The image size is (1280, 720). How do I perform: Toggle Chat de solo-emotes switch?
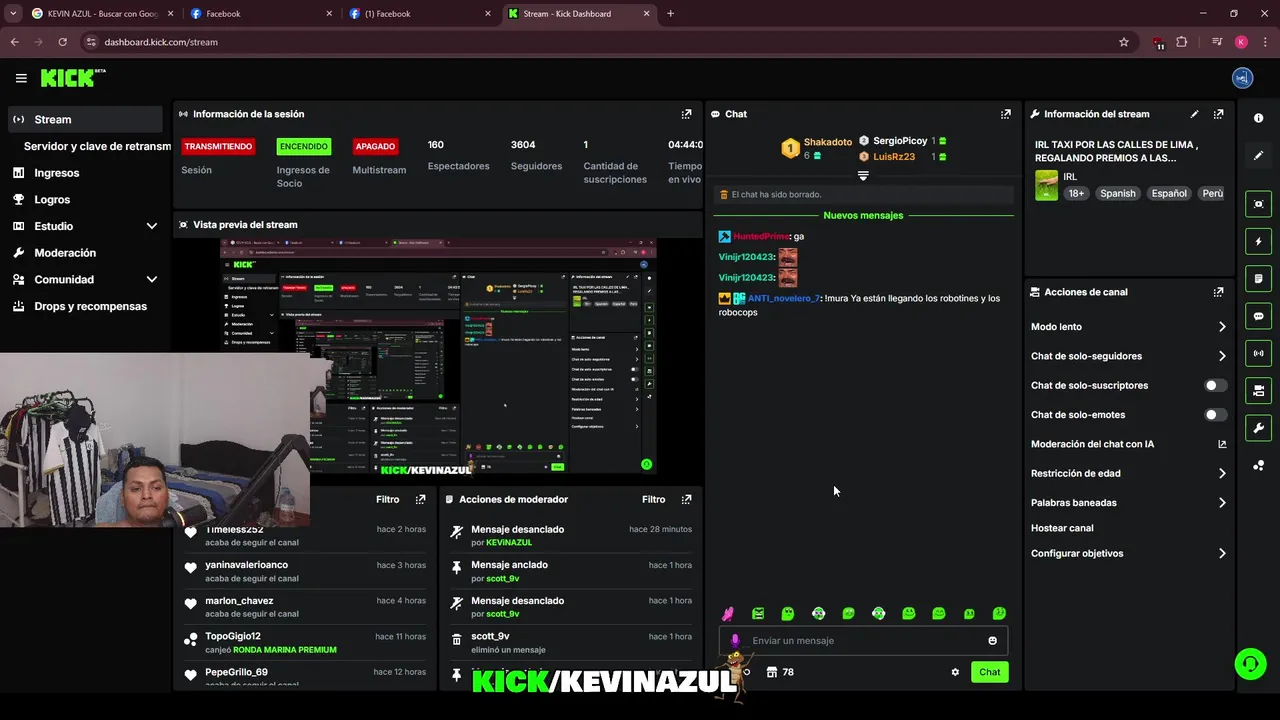1215,414
